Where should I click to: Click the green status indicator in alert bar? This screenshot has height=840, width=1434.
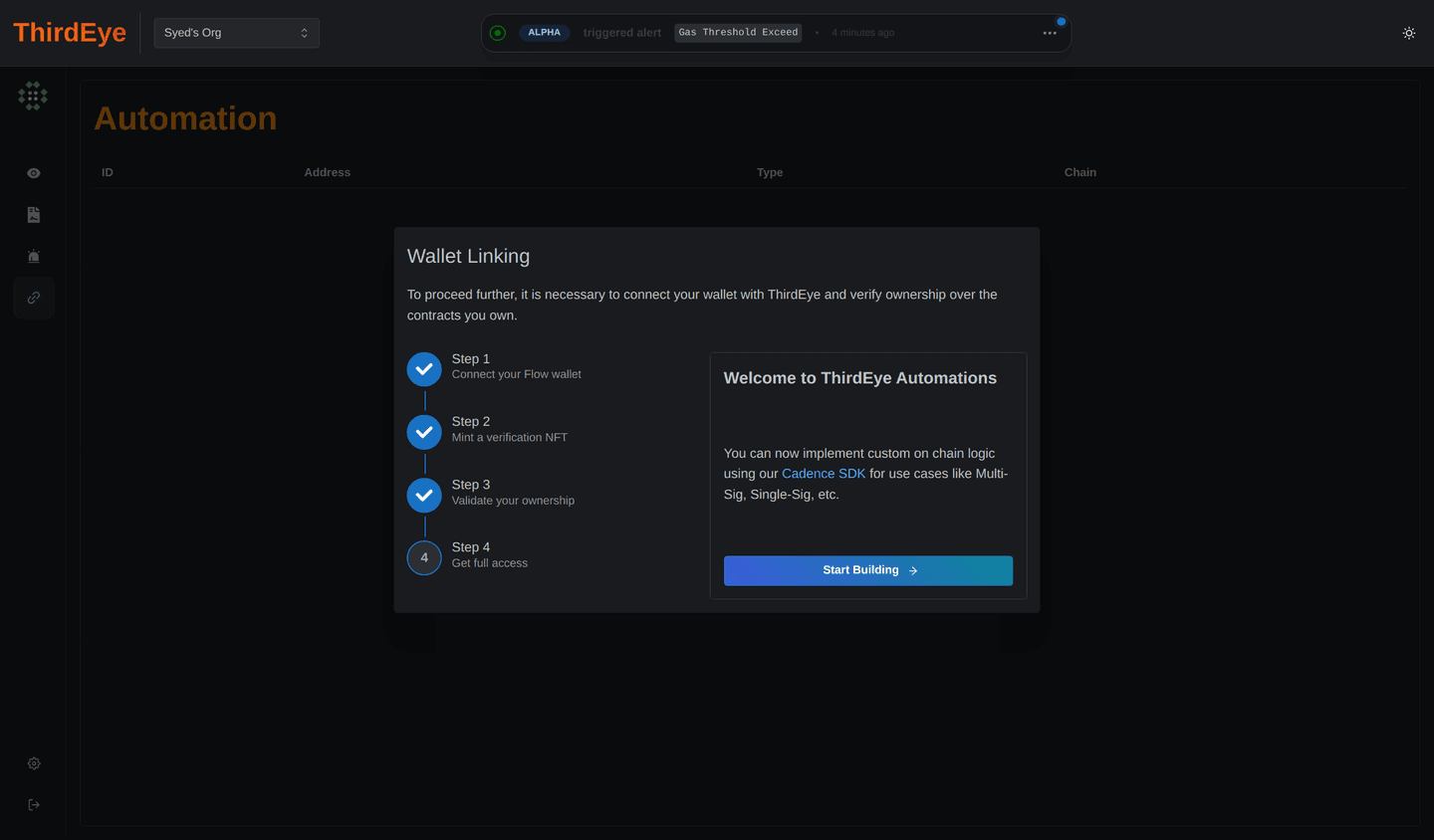[x=498, y=33]
